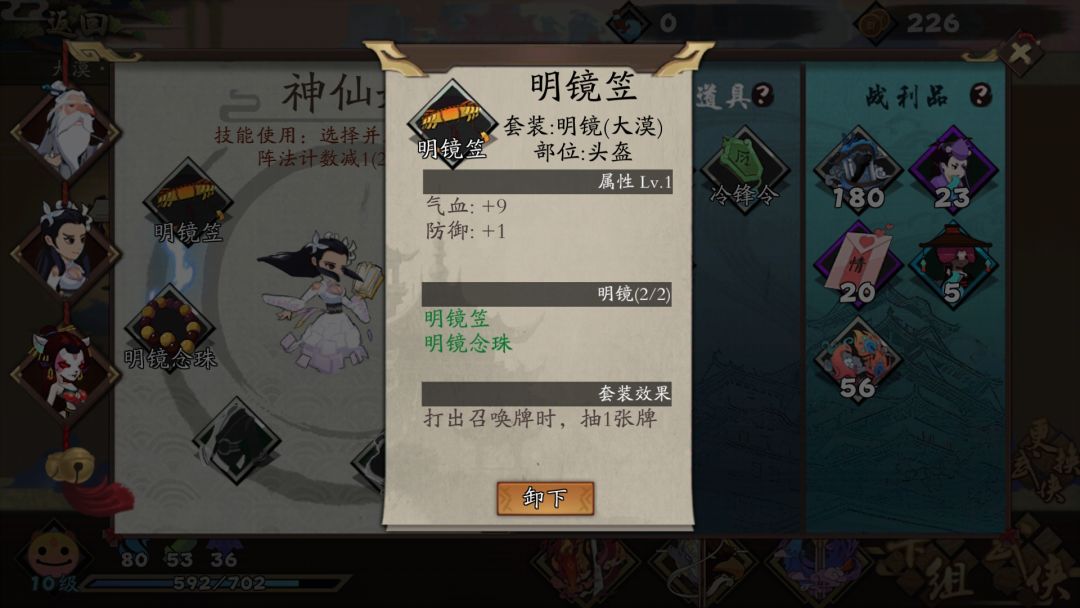Click the 明镜笠 hat slot on left
This screenshot has width=1080, height=608.
[188, 201]
